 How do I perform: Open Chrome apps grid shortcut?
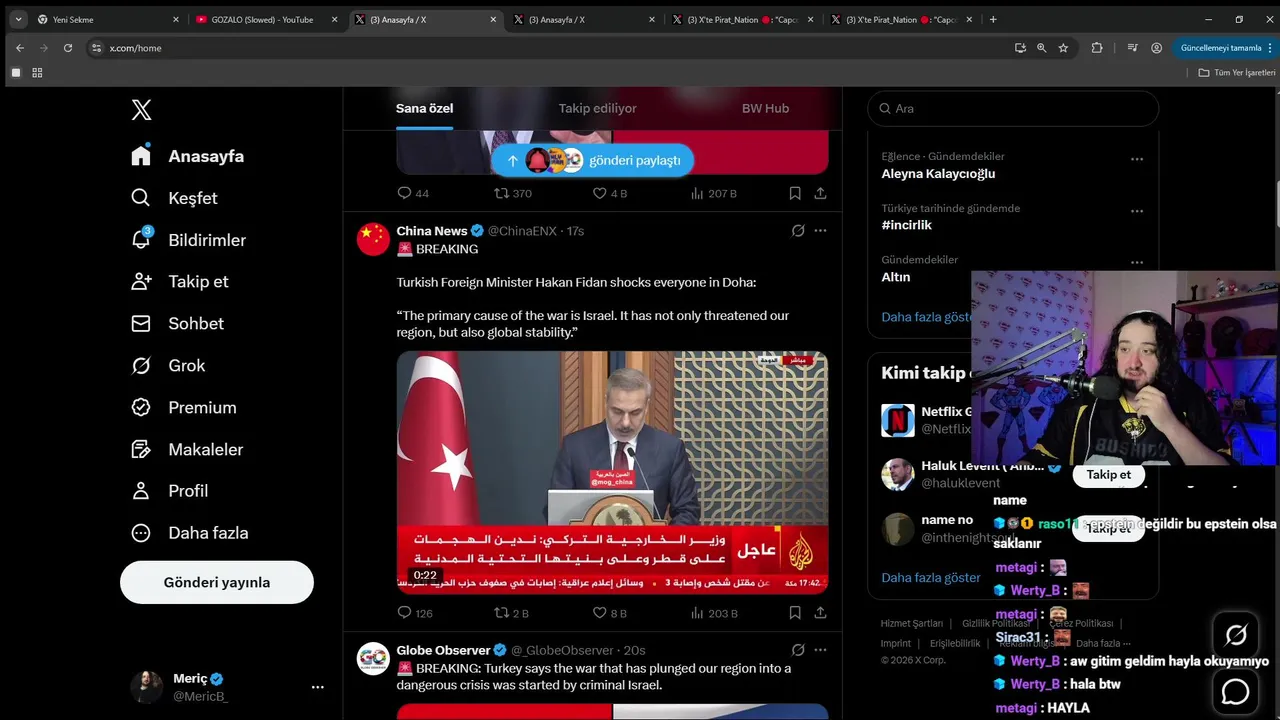tap(37, 72)
